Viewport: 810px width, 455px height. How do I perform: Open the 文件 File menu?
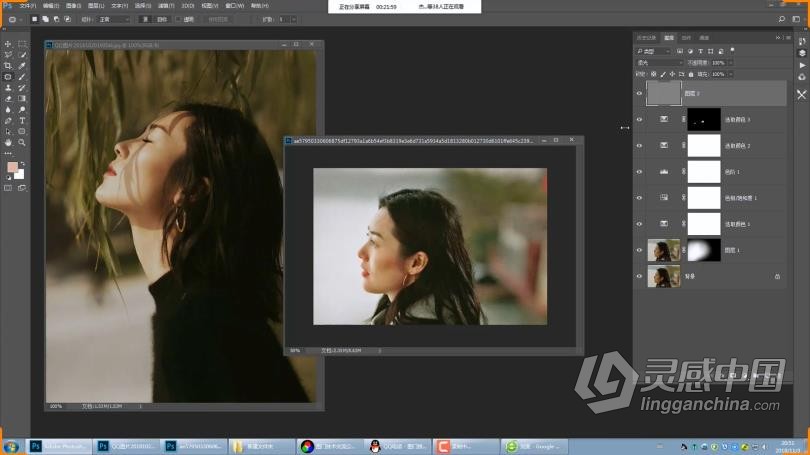point(28,6)
